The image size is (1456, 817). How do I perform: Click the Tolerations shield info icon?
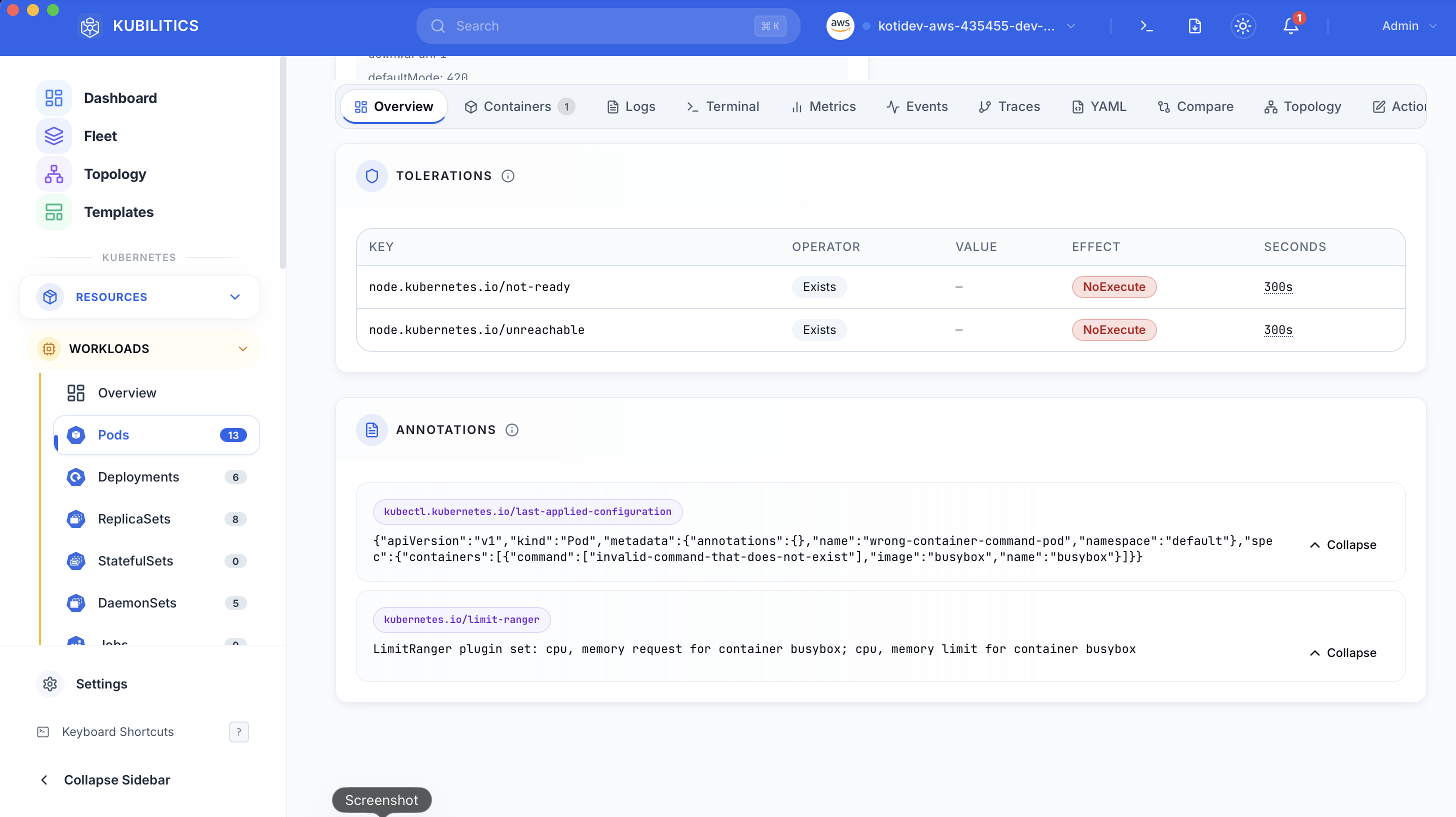pos(508,176)
